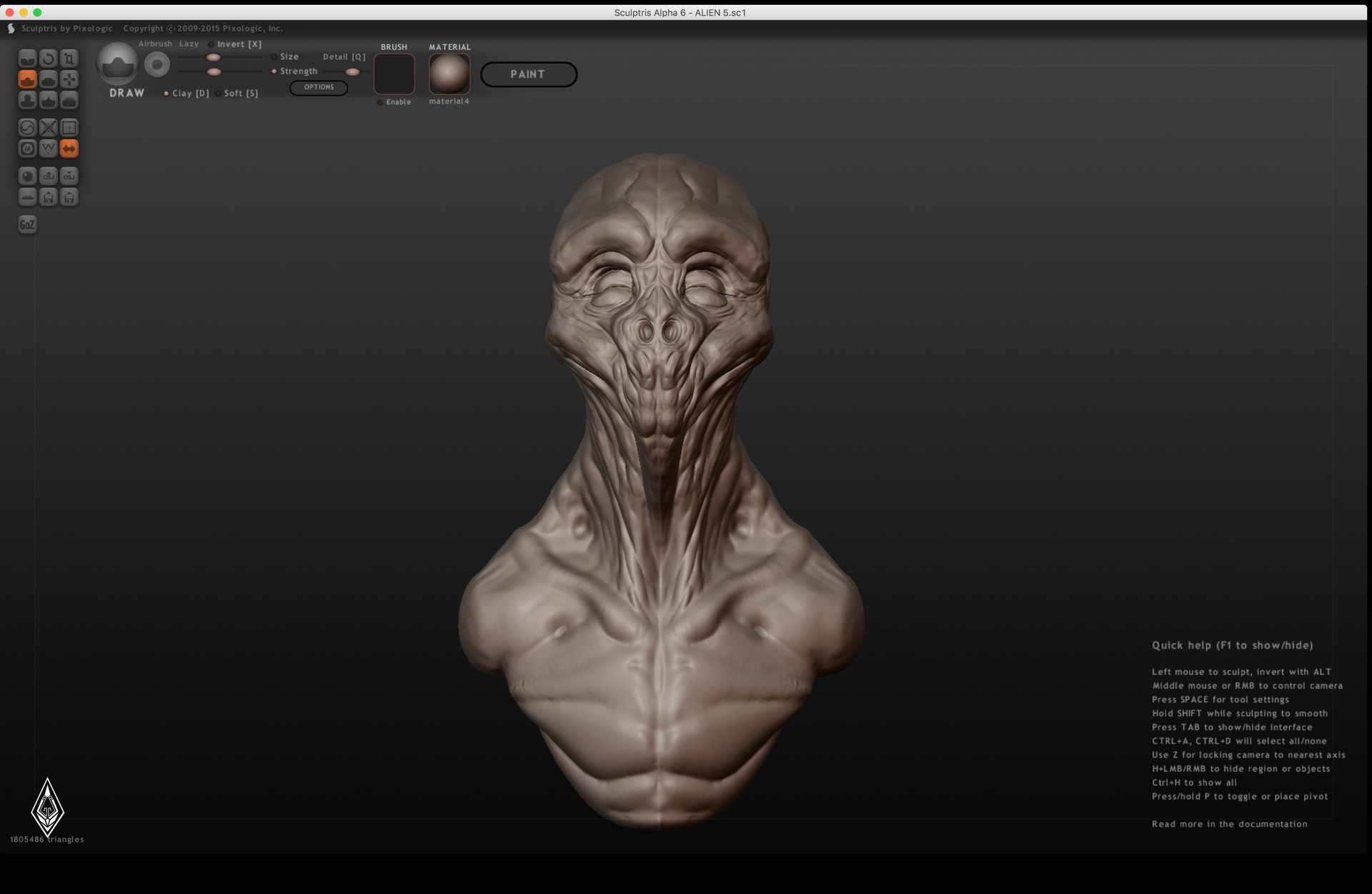The width and height of the screenshot is (1372, 894).
Task: Select the Scale tool icon
Action: point(69,58)
